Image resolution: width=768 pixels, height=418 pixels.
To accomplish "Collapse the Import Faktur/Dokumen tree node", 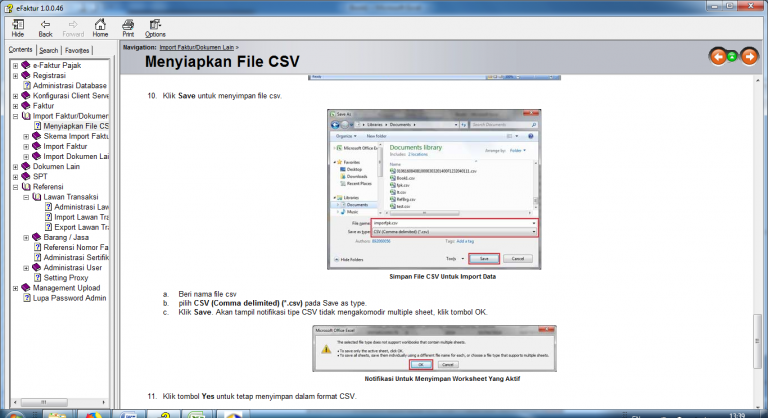I will tap(15, 116).
